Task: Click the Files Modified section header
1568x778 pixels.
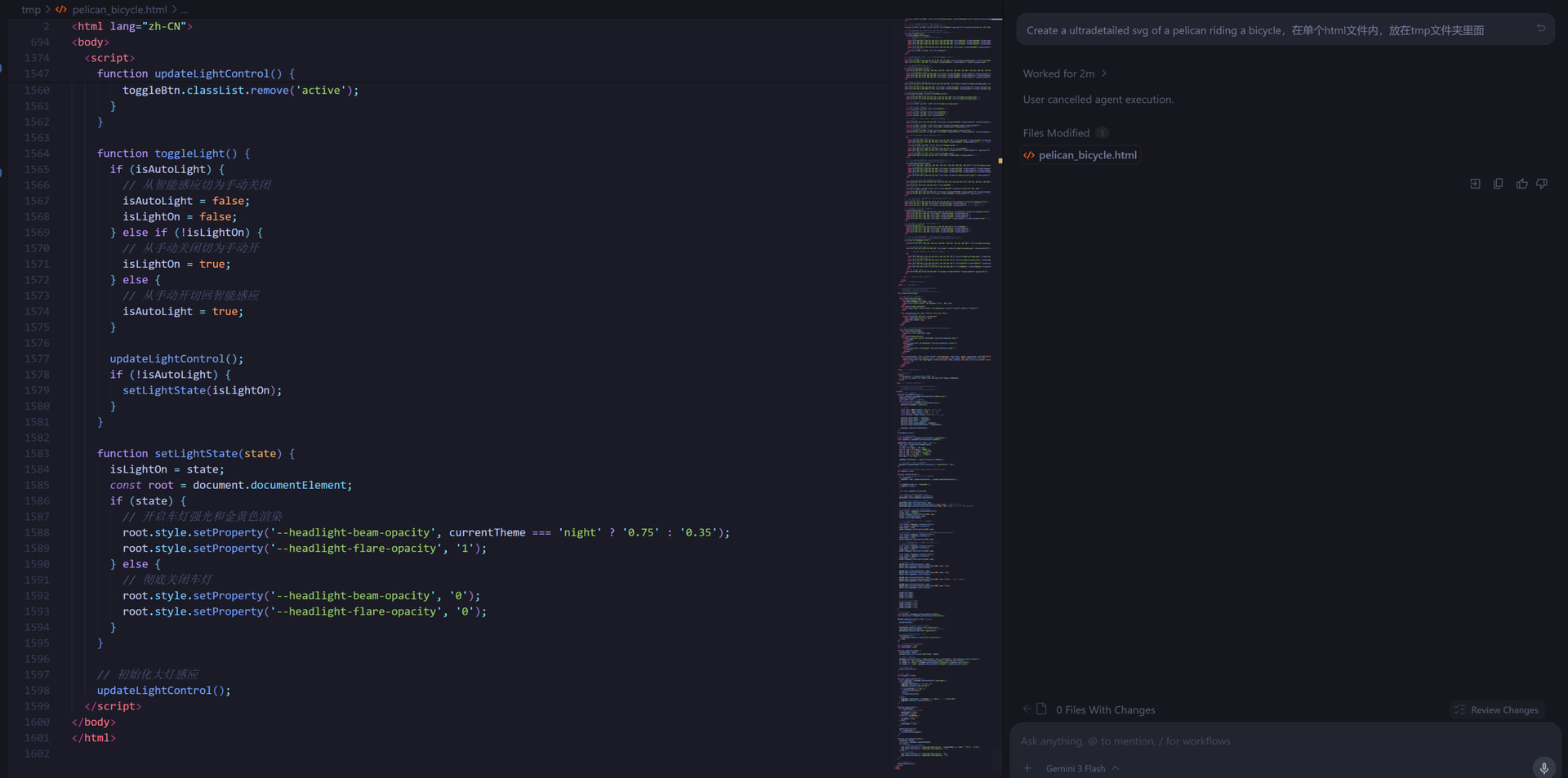Action: [1056, 133]
